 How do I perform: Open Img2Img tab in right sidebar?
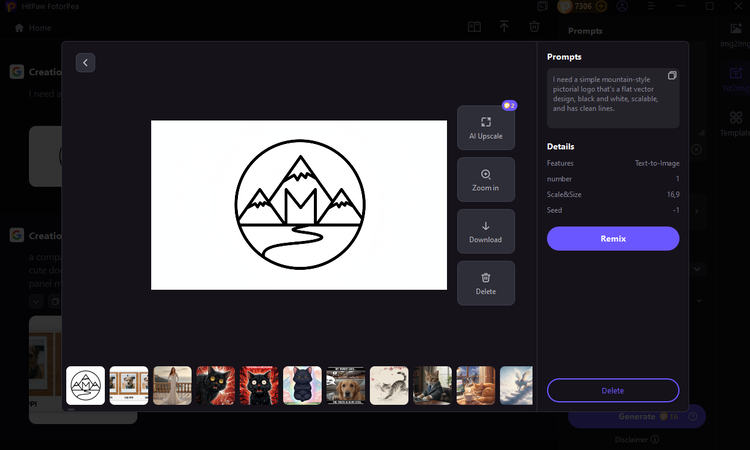(x=736, y=35)
